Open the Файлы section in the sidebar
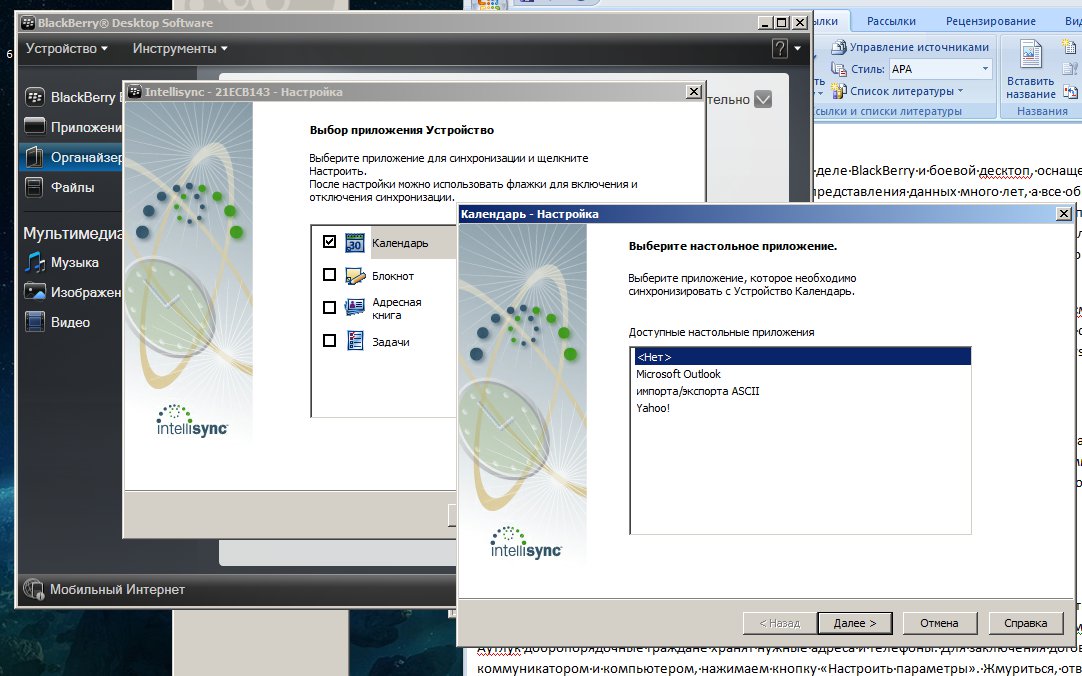 click(61, 187)
